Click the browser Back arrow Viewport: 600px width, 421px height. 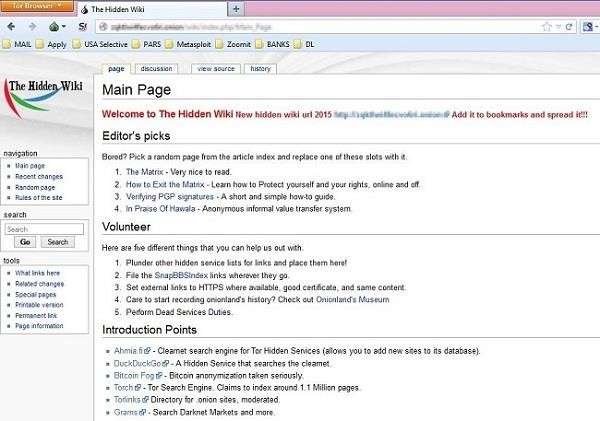click(x=11, y=26)
